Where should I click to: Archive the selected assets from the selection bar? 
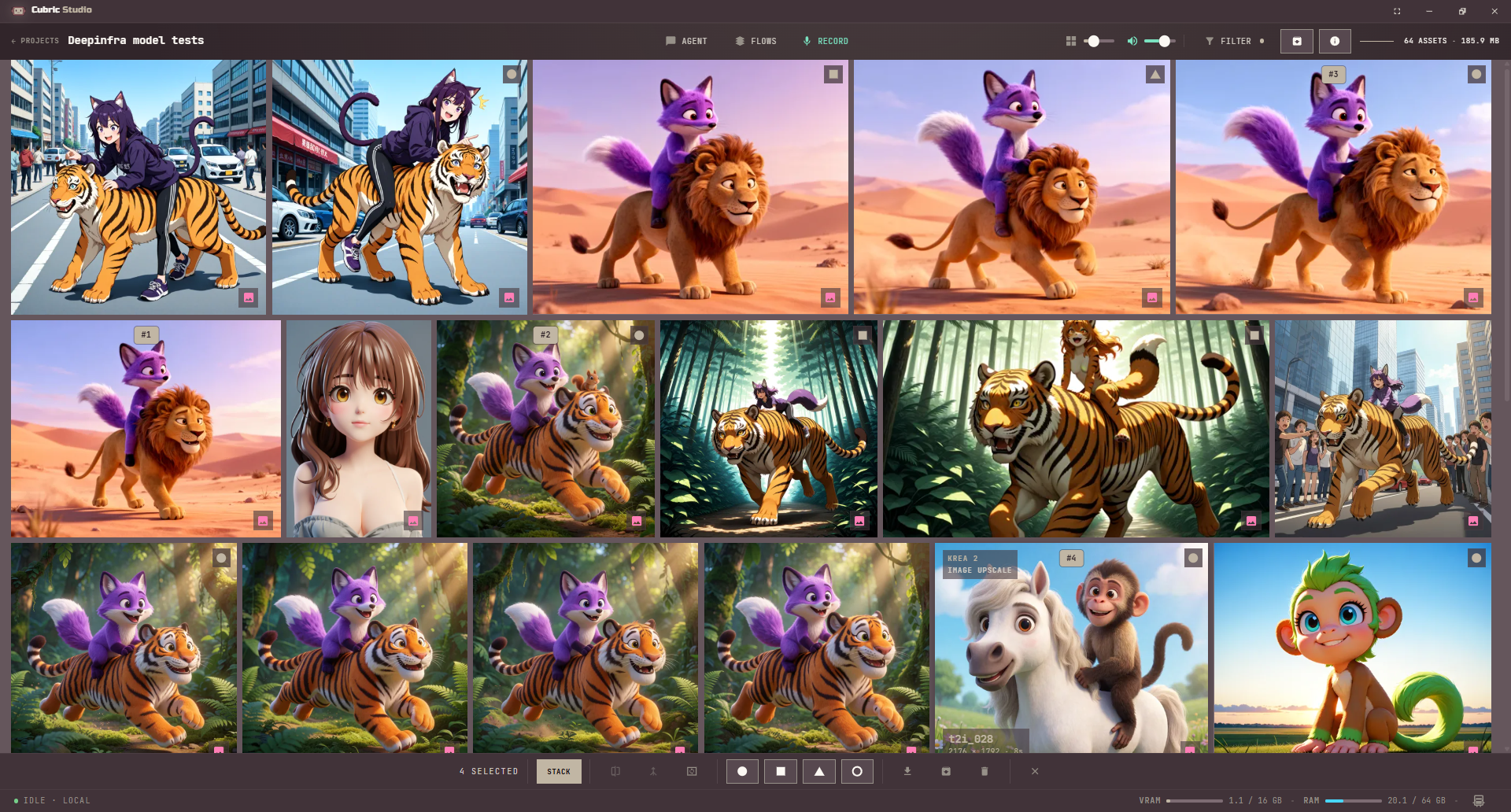[x=946, y=771]
